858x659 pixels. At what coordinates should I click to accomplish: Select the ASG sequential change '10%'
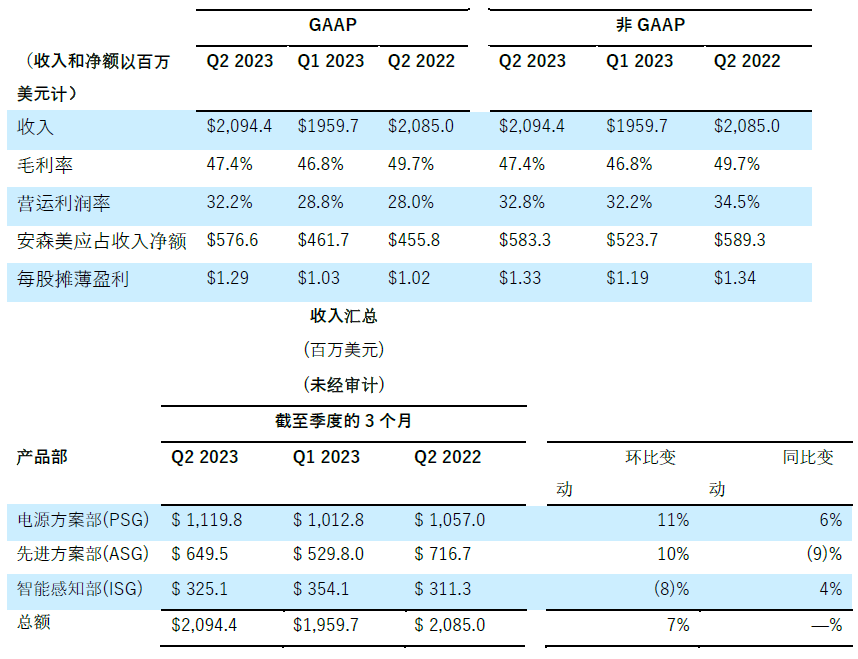click(x=673, y=554)
